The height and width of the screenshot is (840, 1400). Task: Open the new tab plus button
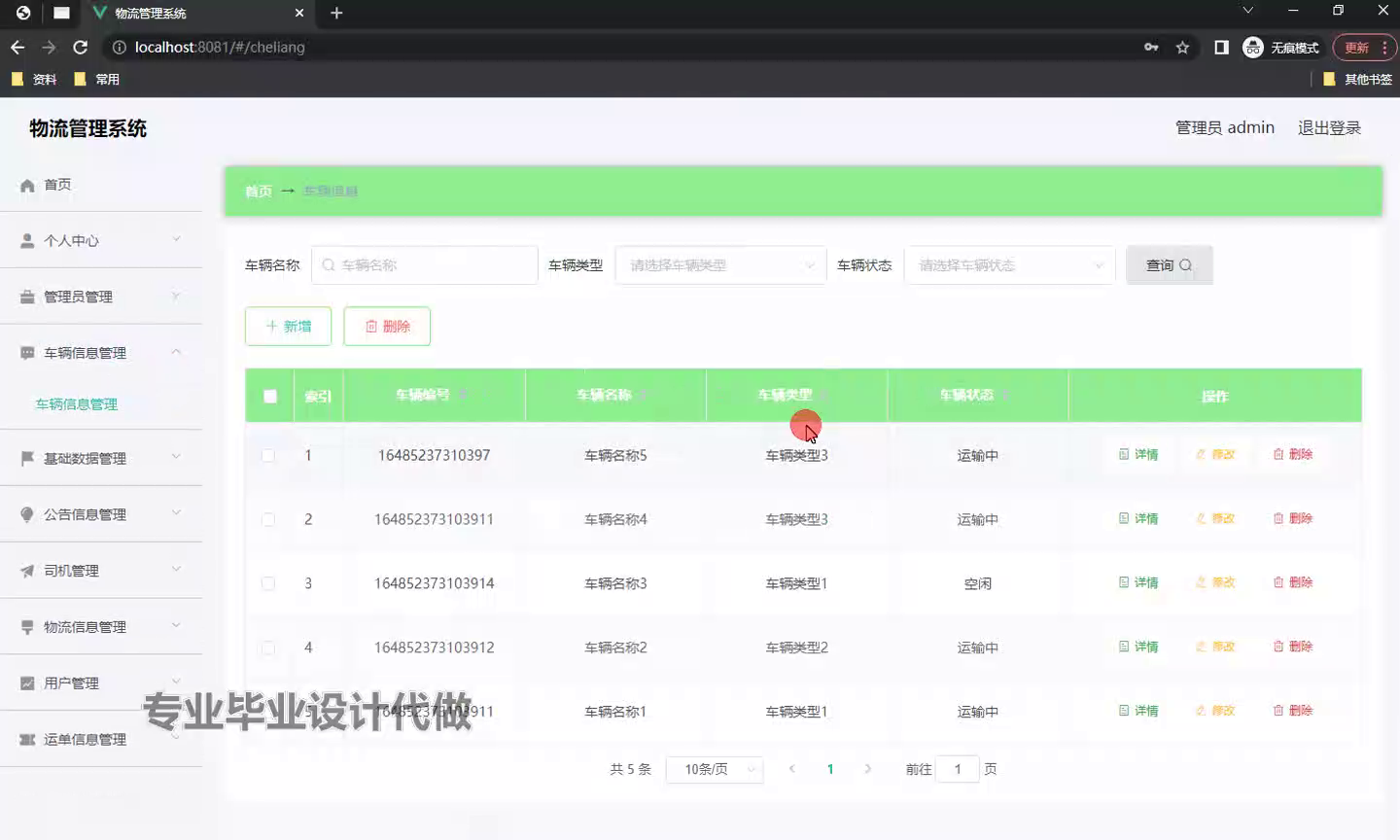[336, 13]
